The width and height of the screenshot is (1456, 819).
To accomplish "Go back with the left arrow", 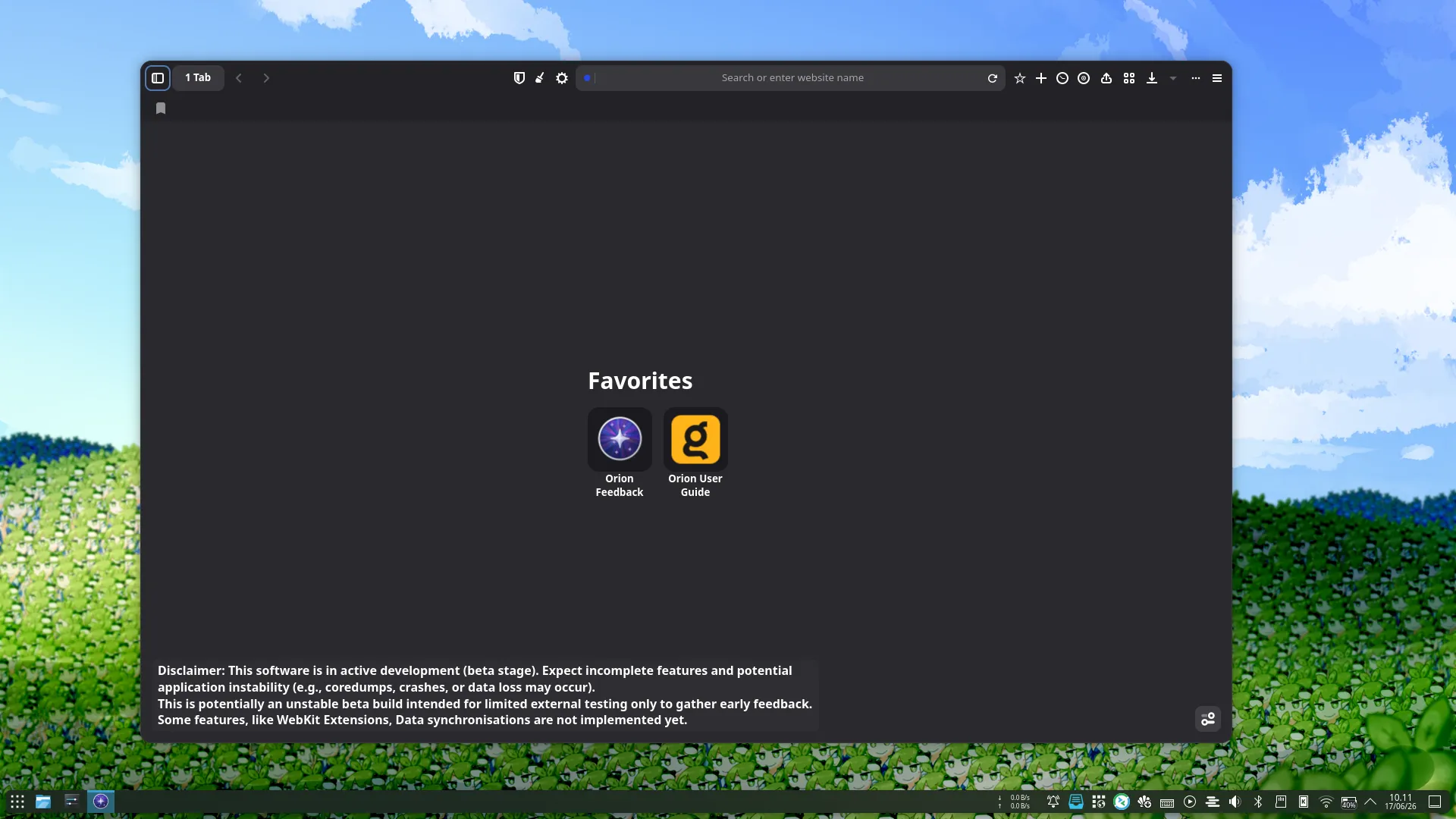I will click(x=239, y=78).
